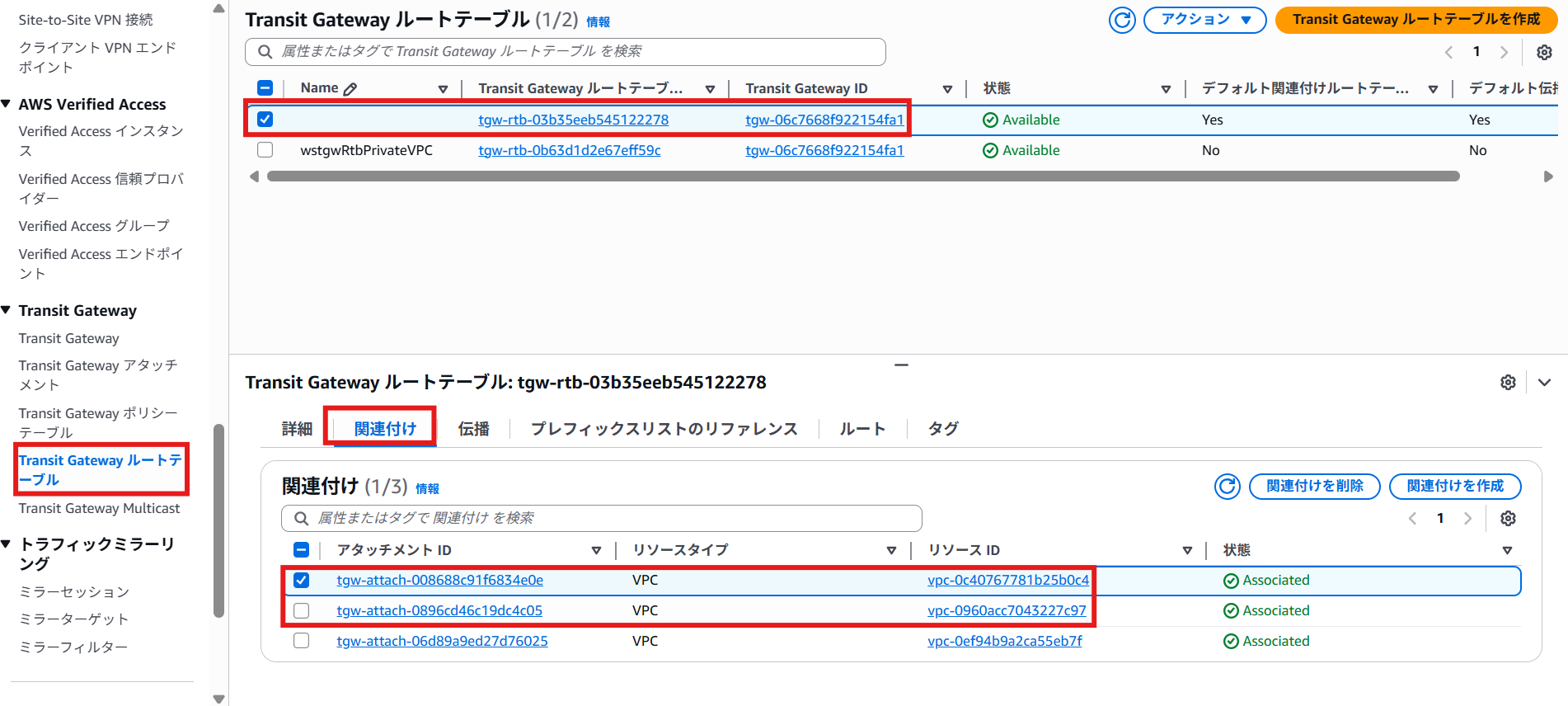Sort by Transit Gateway ID column
This screenshot has height=706, width=1568.
pyautogui.click(x=947, y=89)
